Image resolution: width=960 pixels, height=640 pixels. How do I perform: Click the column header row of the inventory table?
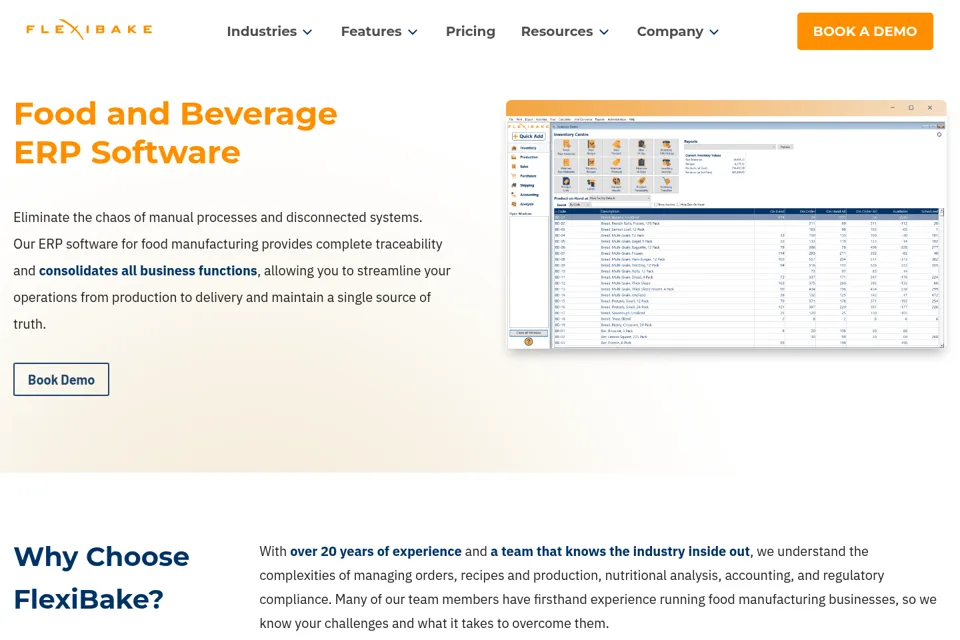[x=746, y=211]
